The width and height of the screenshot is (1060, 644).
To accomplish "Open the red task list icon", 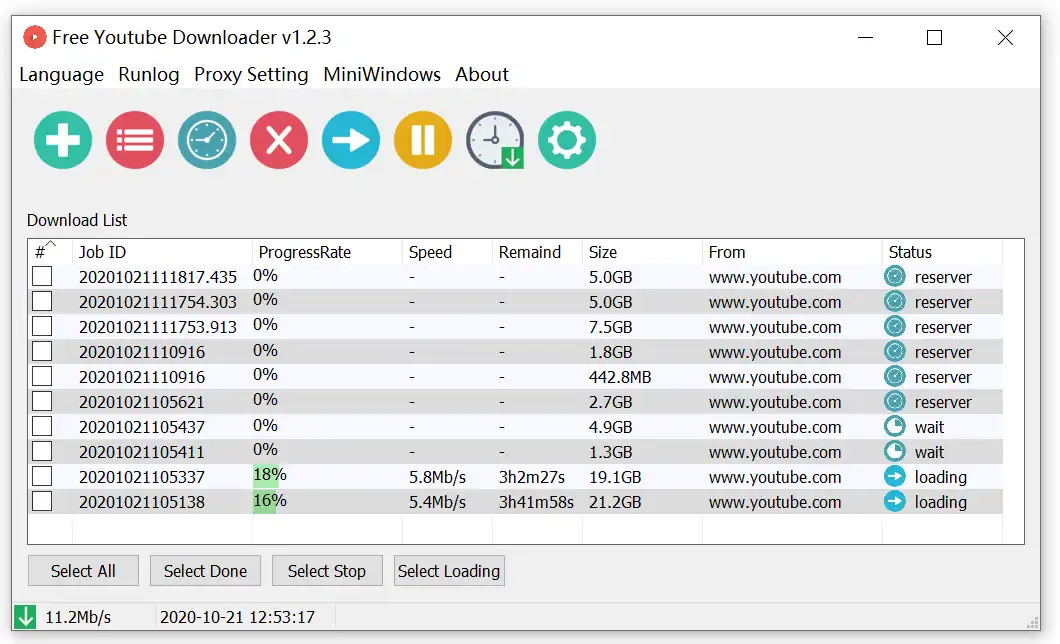I will [135, 140].
